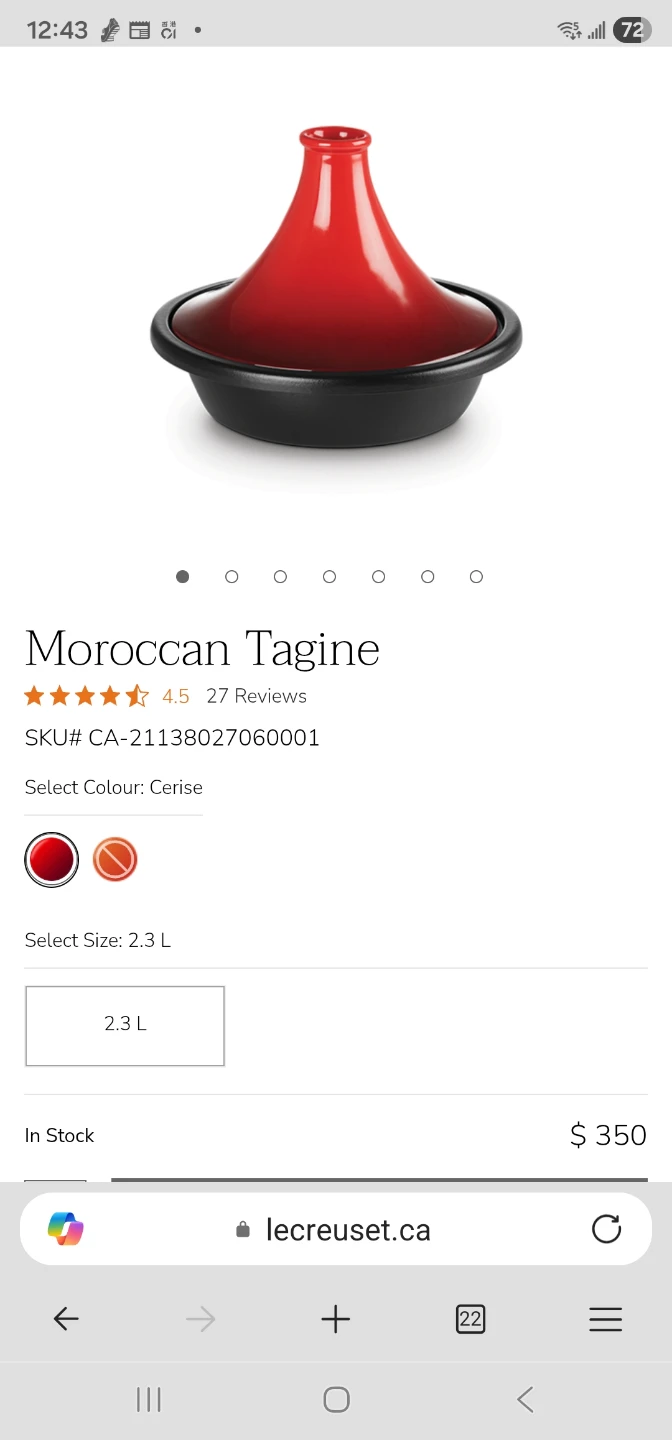Open the browser hamburger menu
672x1440 pixels.
605,1319
